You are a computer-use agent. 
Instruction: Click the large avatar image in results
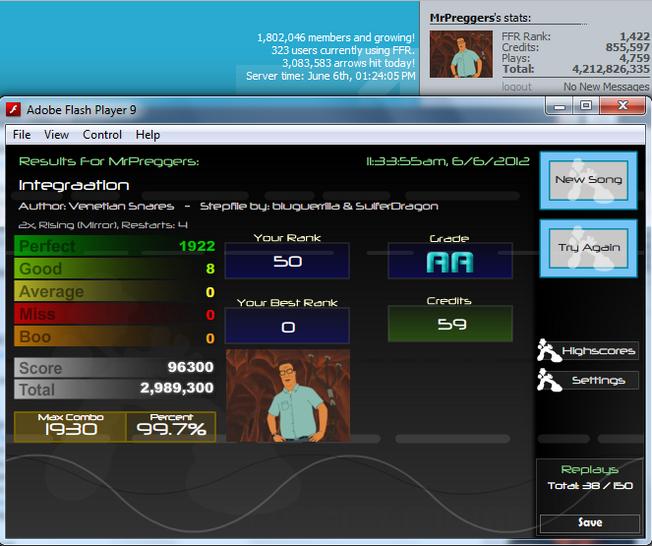point(288,395)
